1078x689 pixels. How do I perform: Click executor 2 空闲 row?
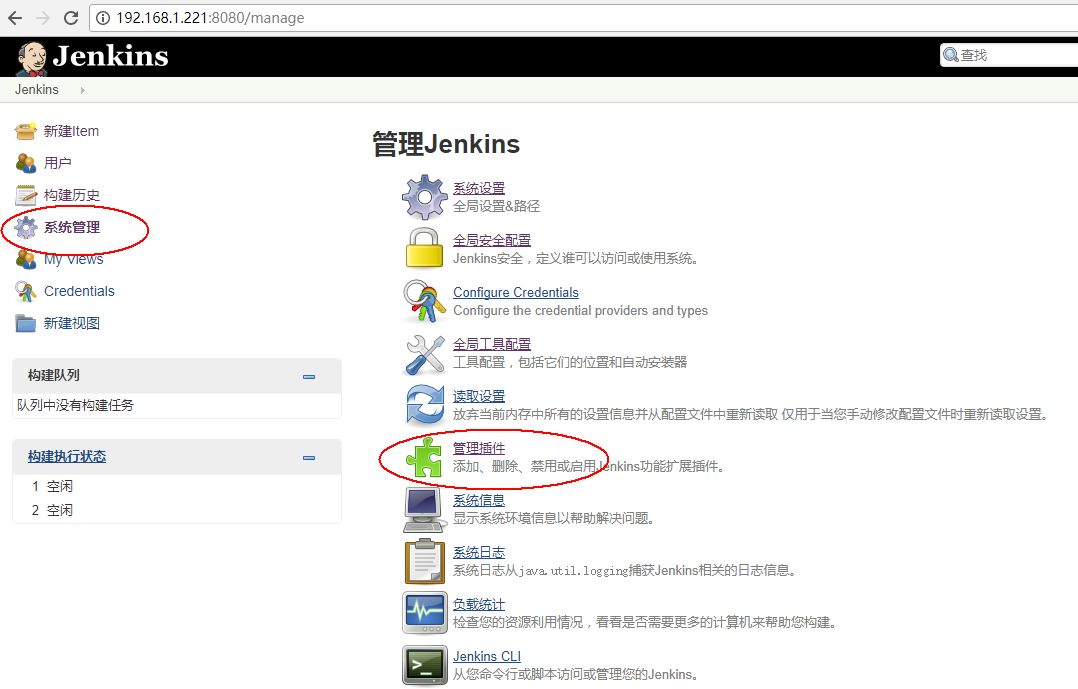177,510
